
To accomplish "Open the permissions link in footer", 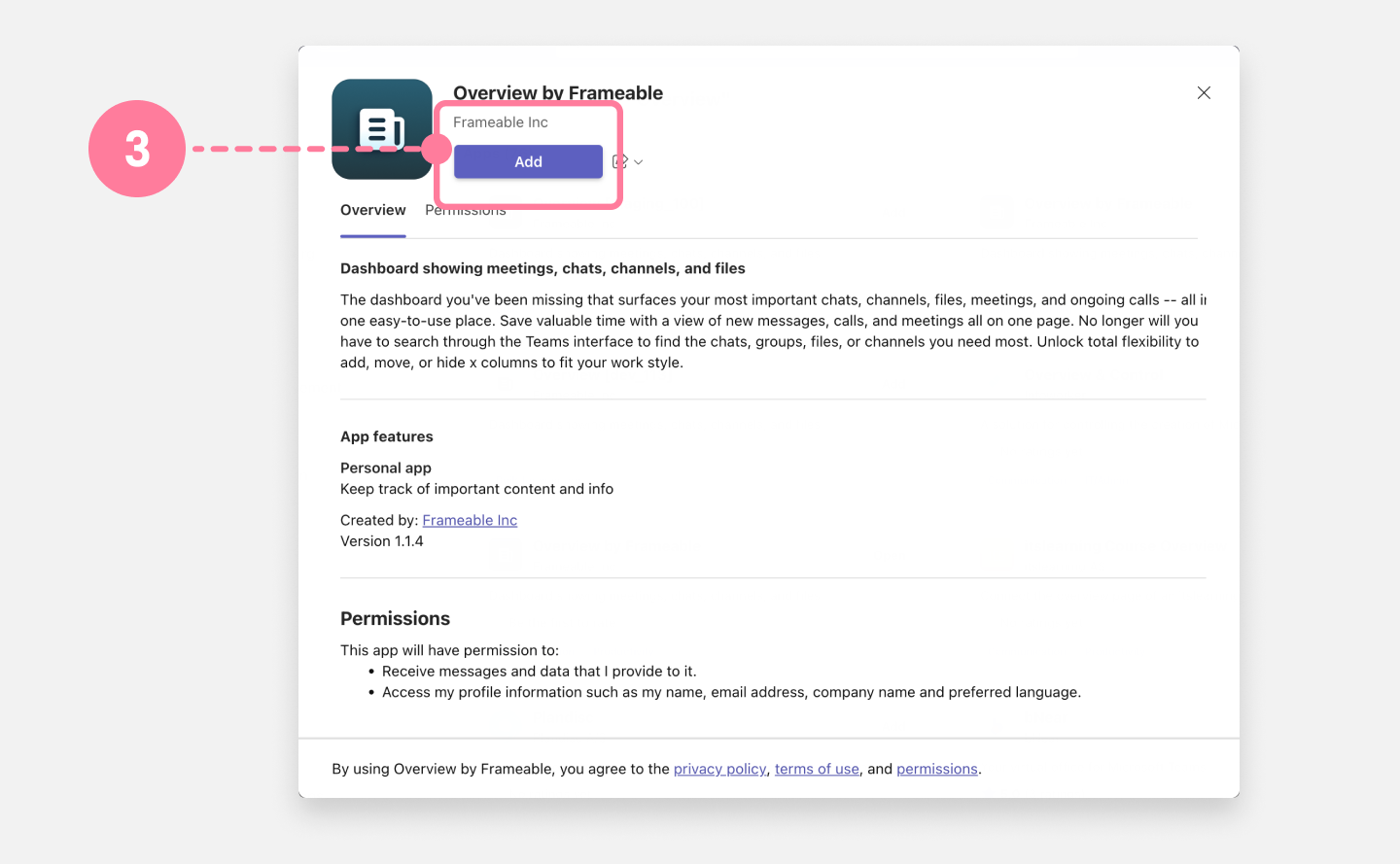I will point(937,769).
